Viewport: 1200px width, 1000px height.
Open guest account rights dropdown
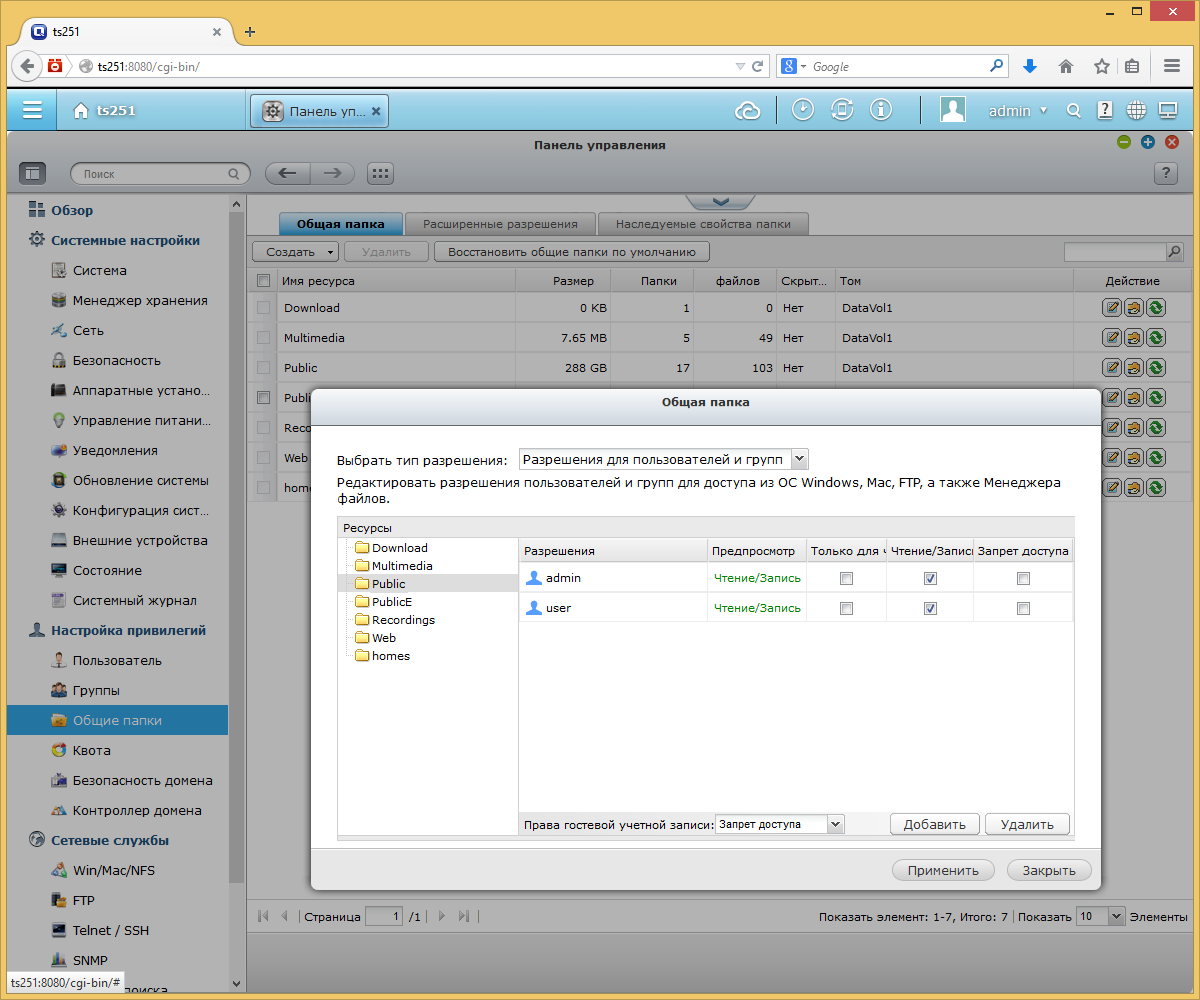coord(780,824)
